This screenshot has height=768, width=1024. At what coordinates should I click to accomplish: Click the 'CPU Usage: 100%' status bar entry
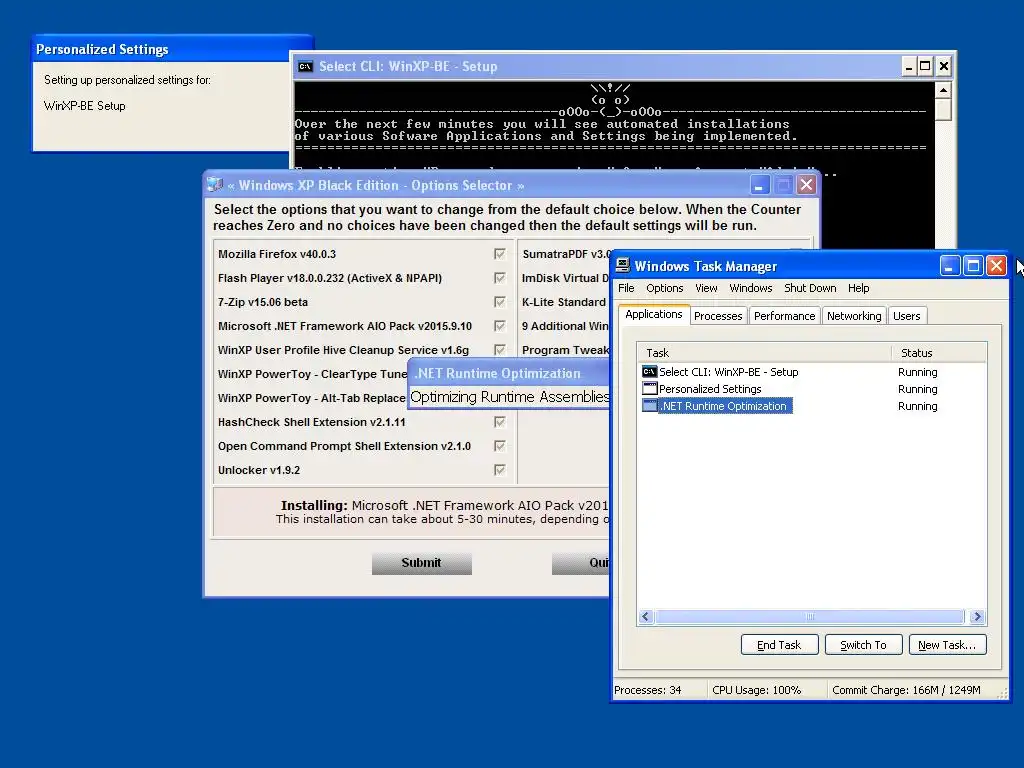[x=756, y=690]
